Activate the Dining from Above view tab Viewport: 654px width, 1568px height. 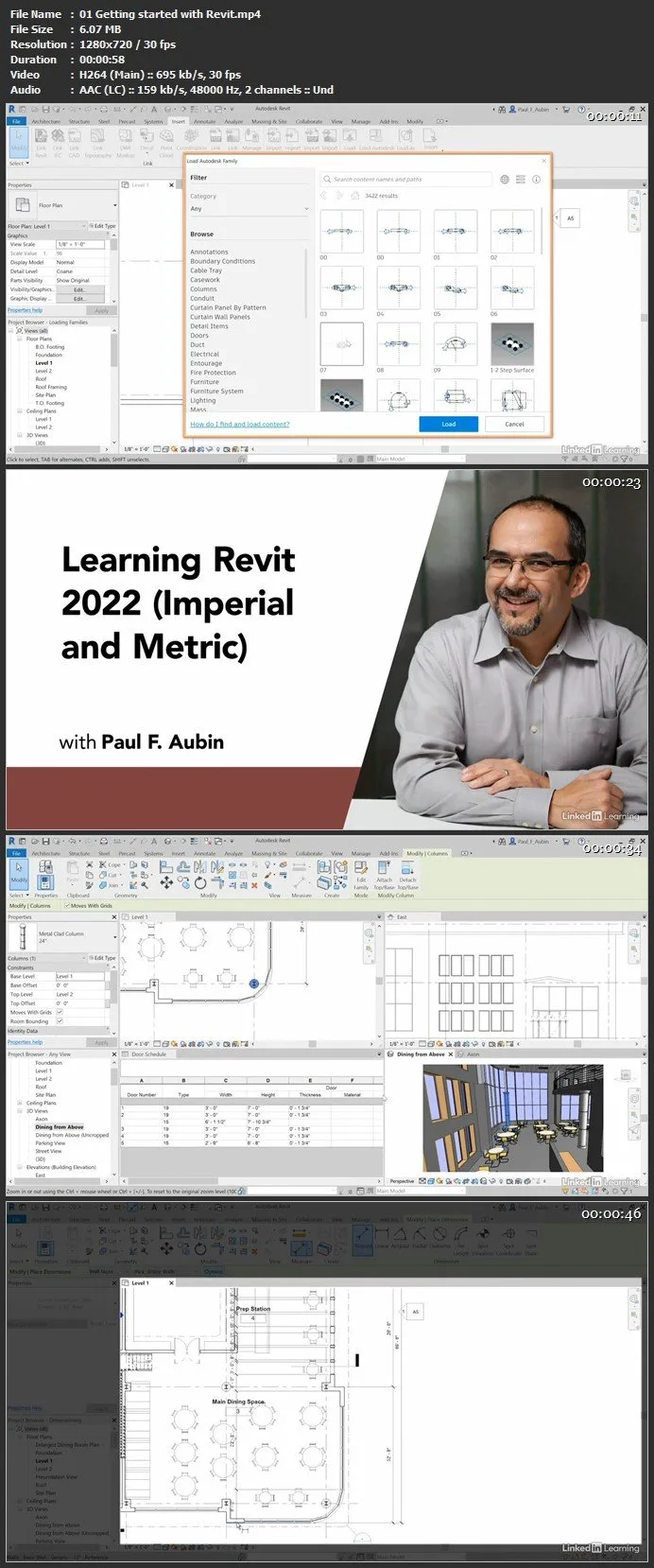pyautogui.click(x=421, y=1054)
